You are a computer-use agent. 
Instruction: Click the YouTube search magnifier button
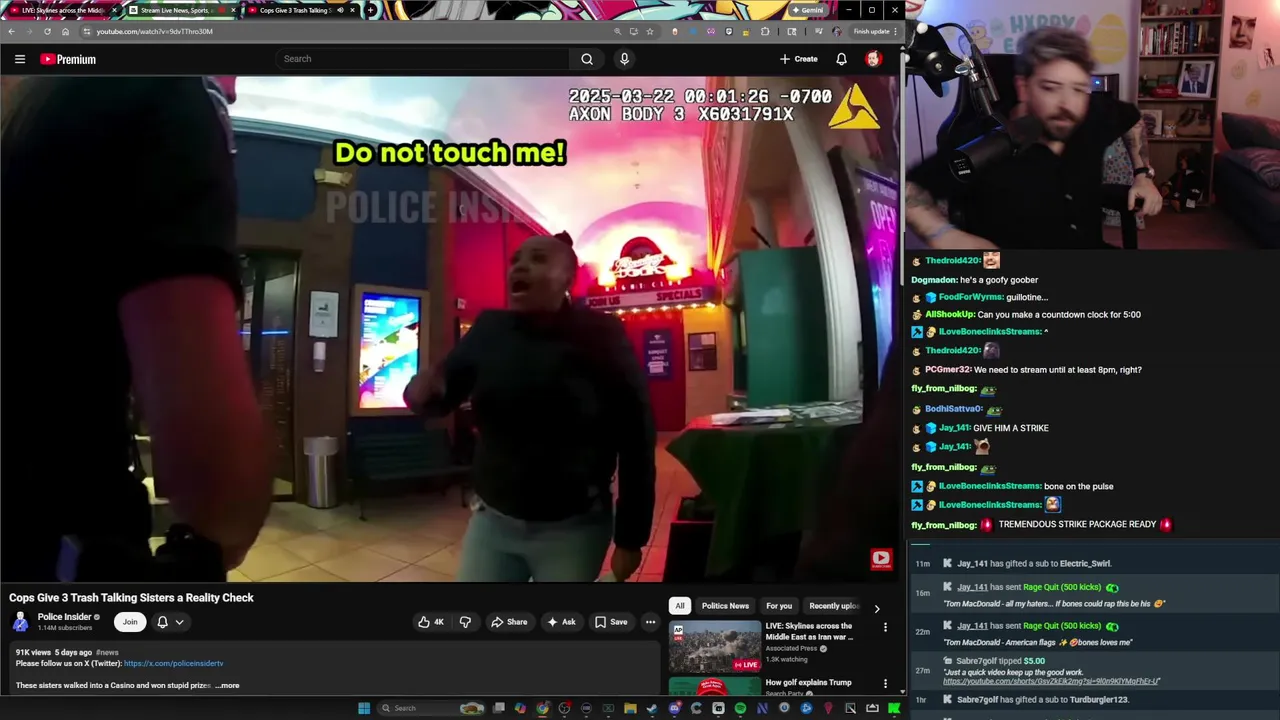587,59
